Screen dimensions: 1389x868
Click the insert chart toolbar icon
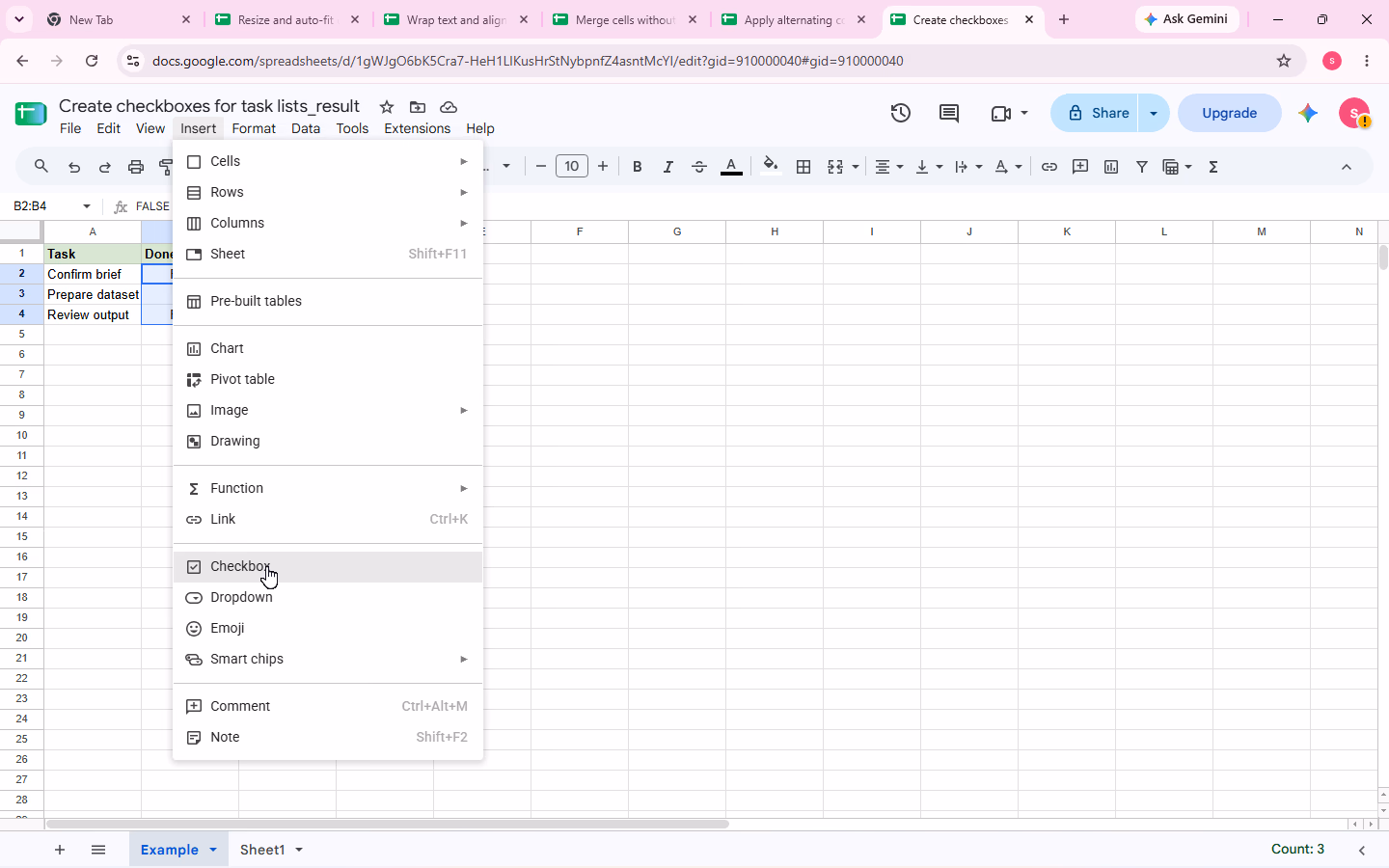1111,167
